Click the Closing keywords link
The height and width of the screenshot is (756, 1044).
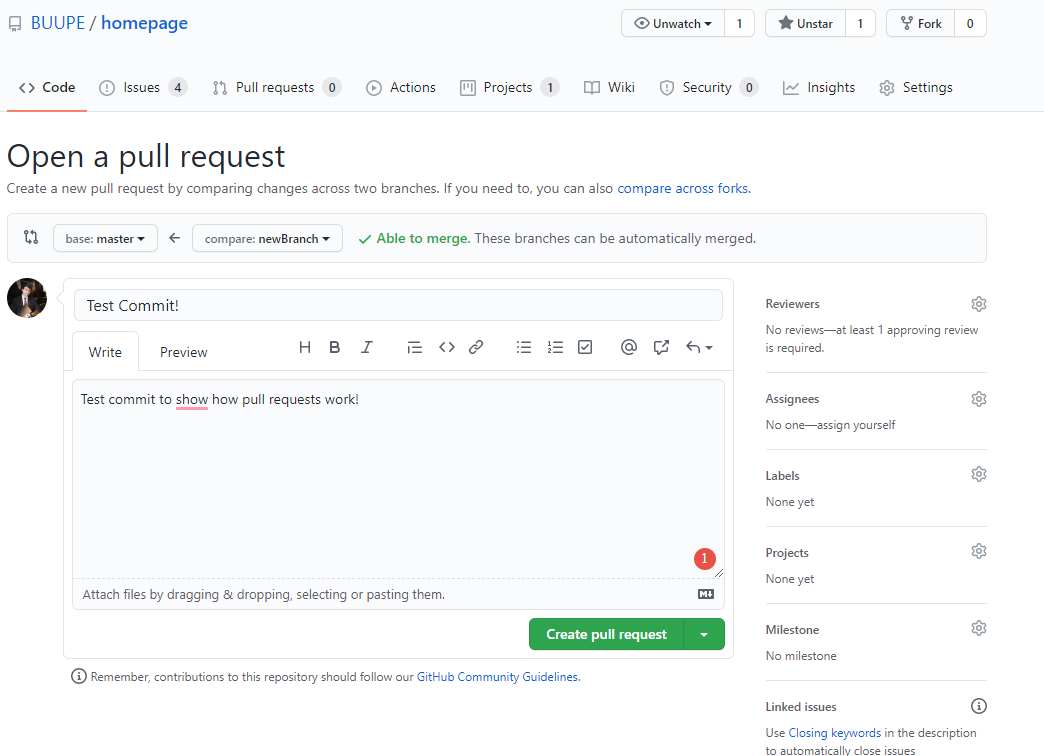[834, 733]
